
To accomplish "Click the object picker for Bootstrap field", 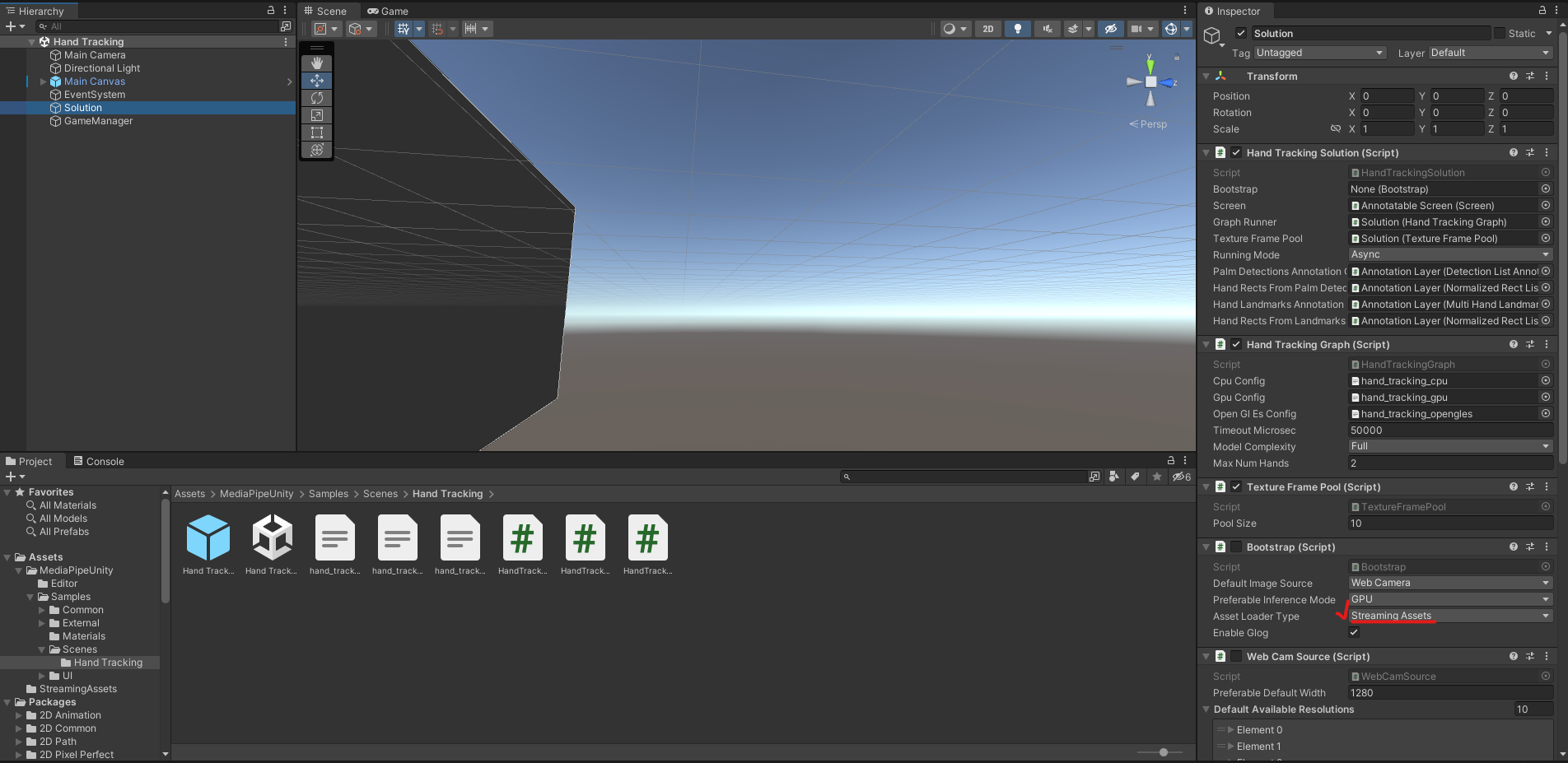I will tap(1546, 188).
